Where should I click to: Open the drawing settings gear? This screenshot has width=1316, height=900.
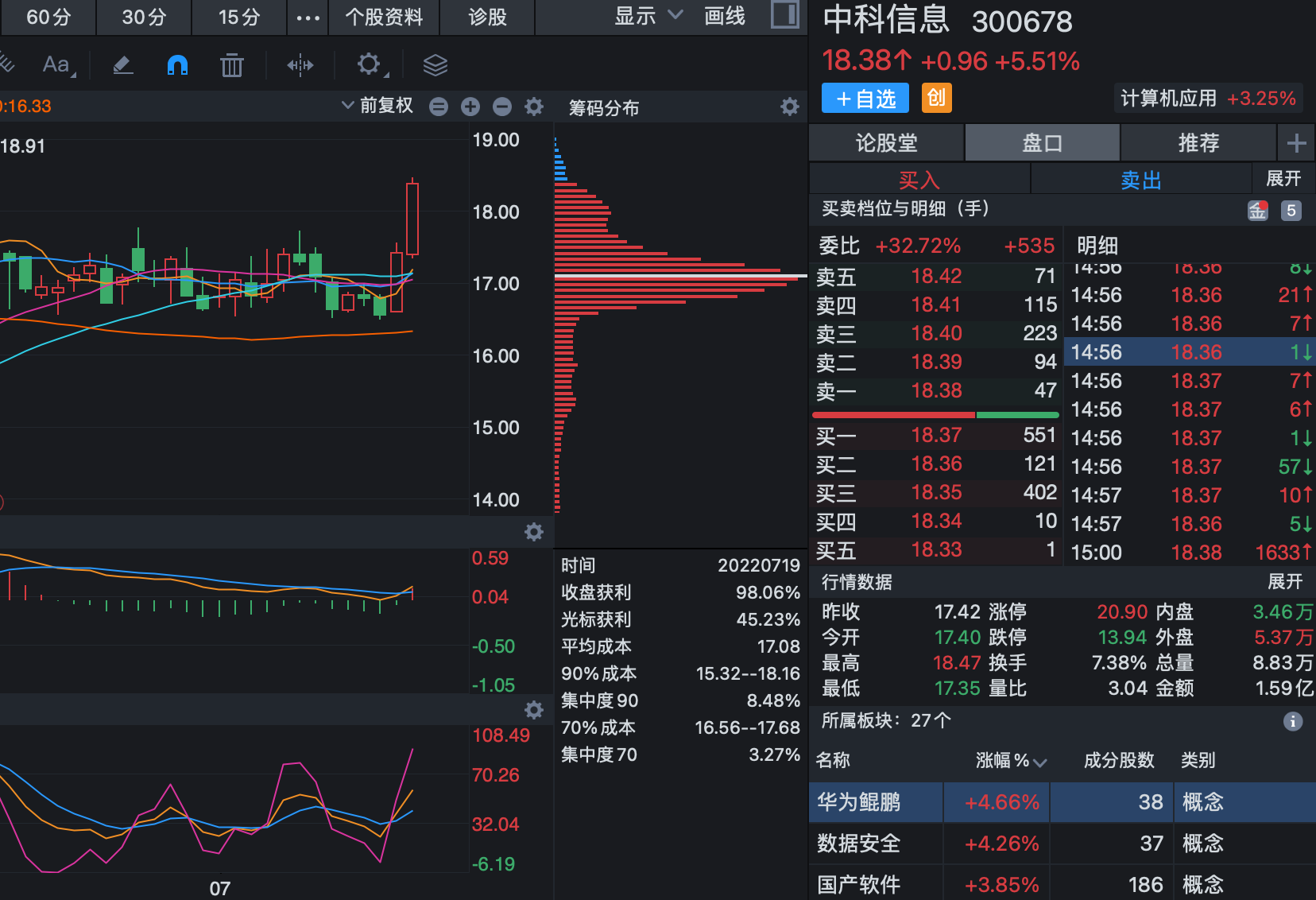(x=368, y=65)
